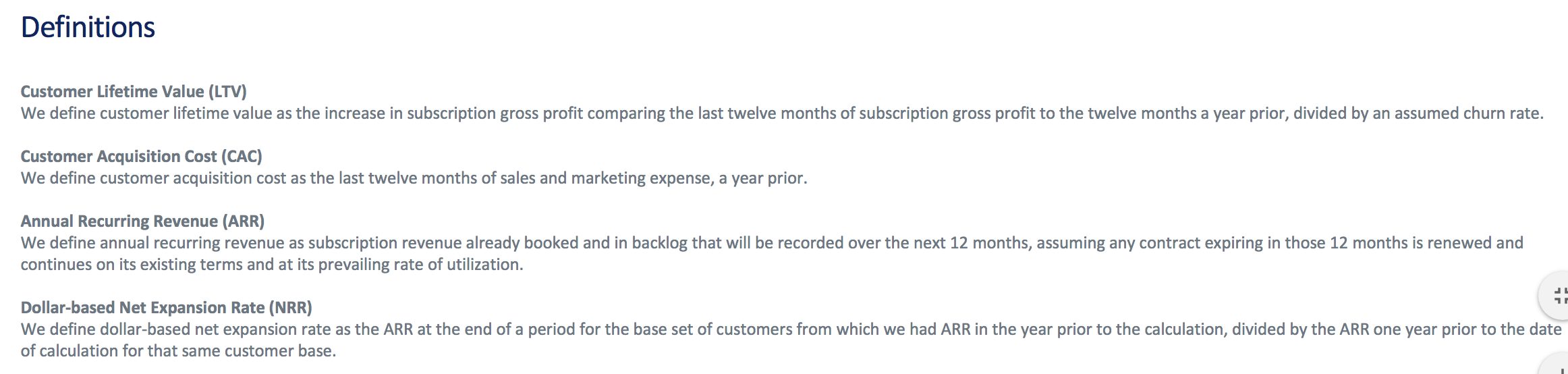This screenshot has width=1568, height=374.
Task: Click 'subscription gross profit' in the LTV definition
Action: (x=495, y=113)
